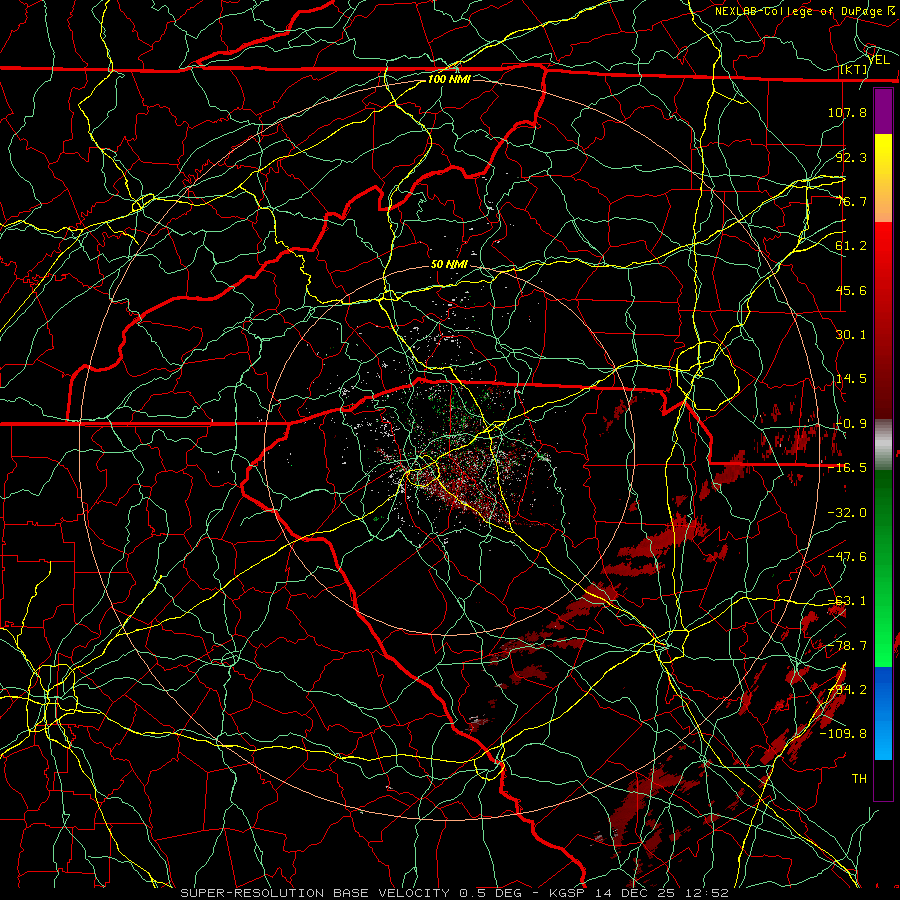The image size is (900, 900).
Task: Pick the green segment of the color bar
Action: coord(883,569)
